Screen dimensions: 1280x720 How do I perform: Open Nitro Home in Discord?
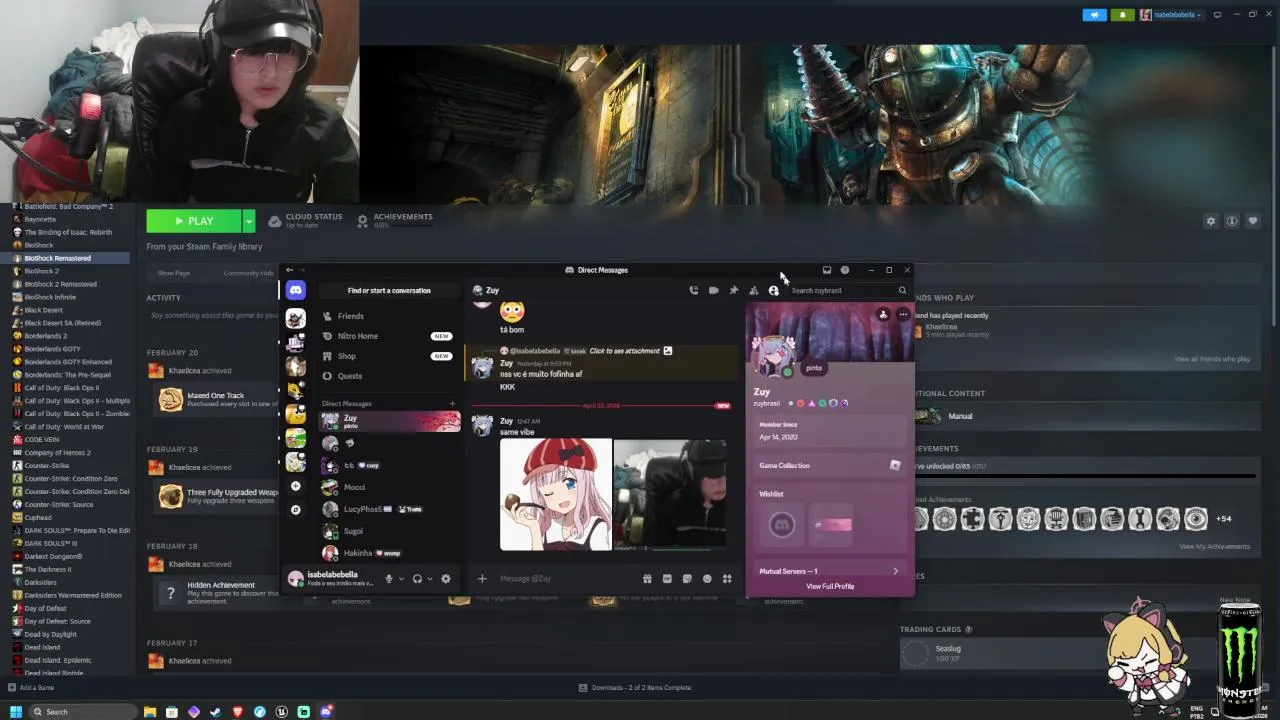(x=388, y=336)
